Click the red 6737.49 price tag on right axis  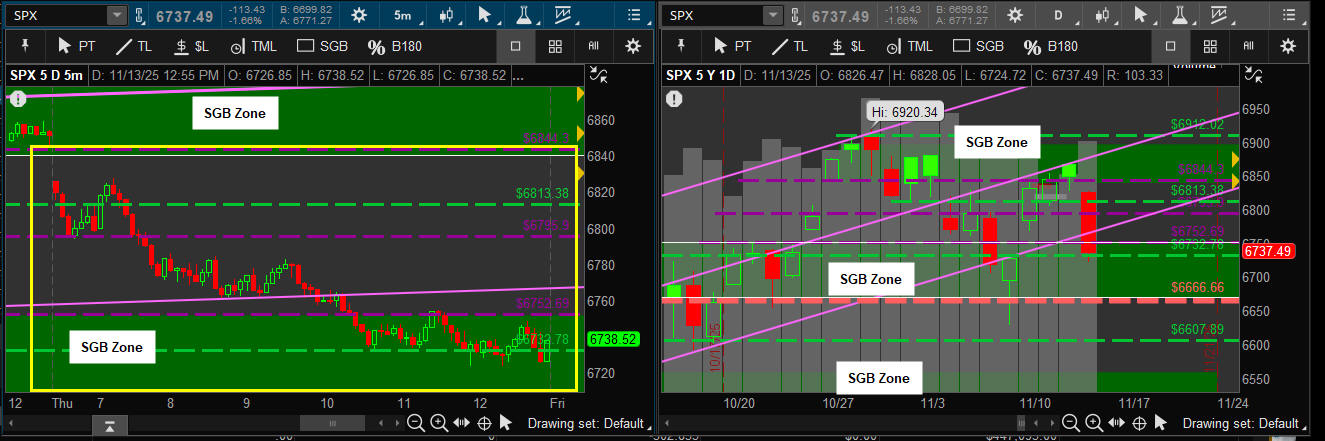click(1269, 251)
